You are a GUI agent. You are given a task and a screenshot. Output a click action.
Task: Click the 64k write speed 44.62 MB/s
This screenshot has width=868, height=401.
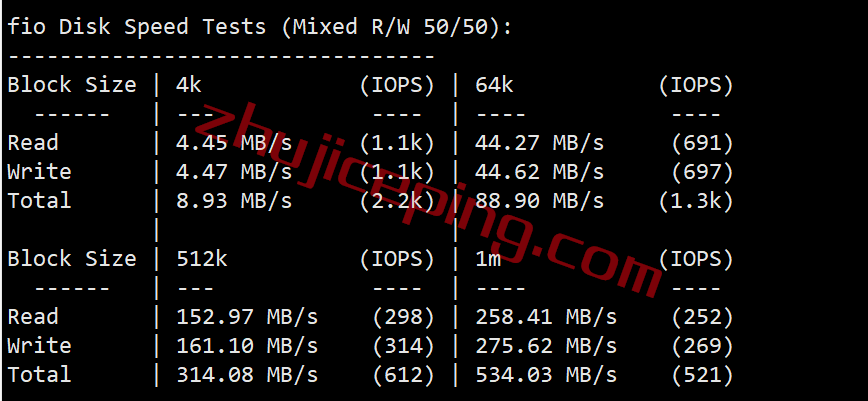(x=540, y=172)
